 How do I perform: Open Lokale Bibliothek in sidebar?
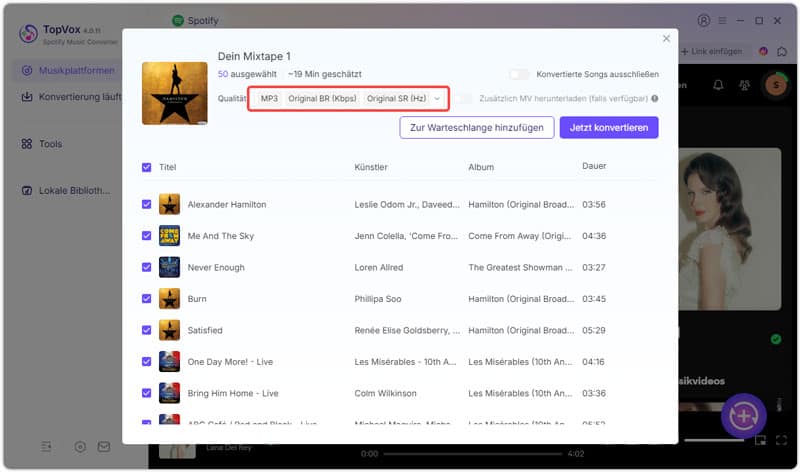tap(65, 190)
